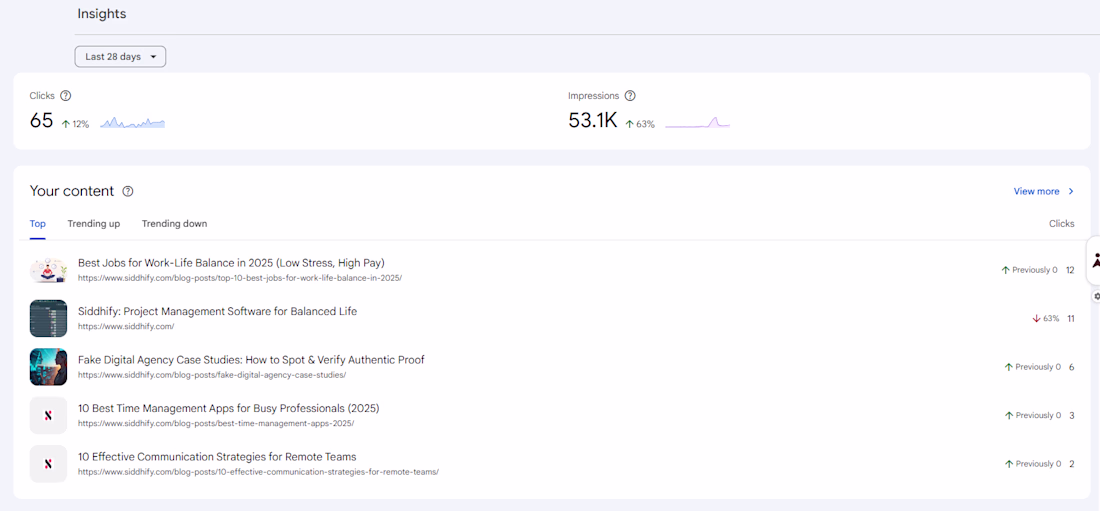Viewport: 1100px width, 511px height.
Task: Switch to the Trending up tab
Action: [94, 224]
